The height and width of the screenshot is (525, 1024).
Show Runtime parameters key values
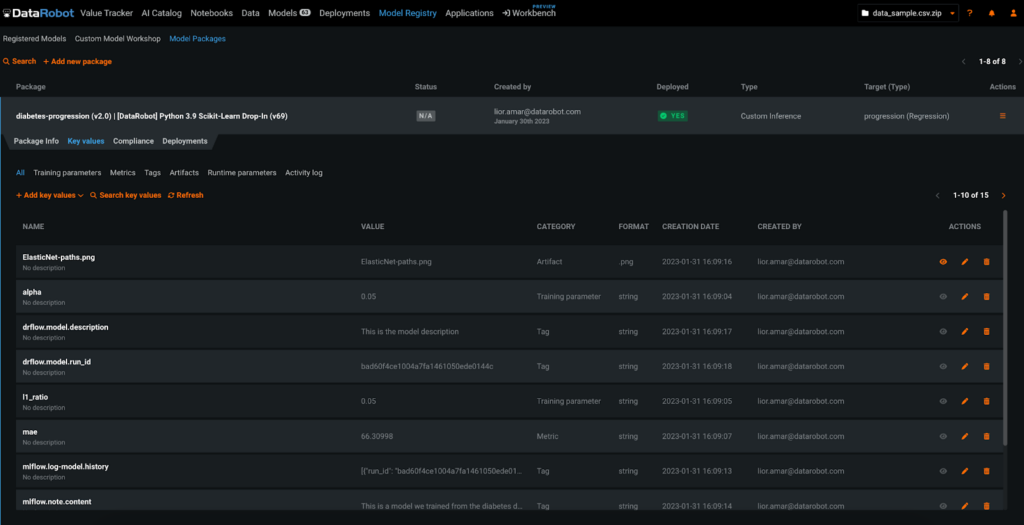242,173
